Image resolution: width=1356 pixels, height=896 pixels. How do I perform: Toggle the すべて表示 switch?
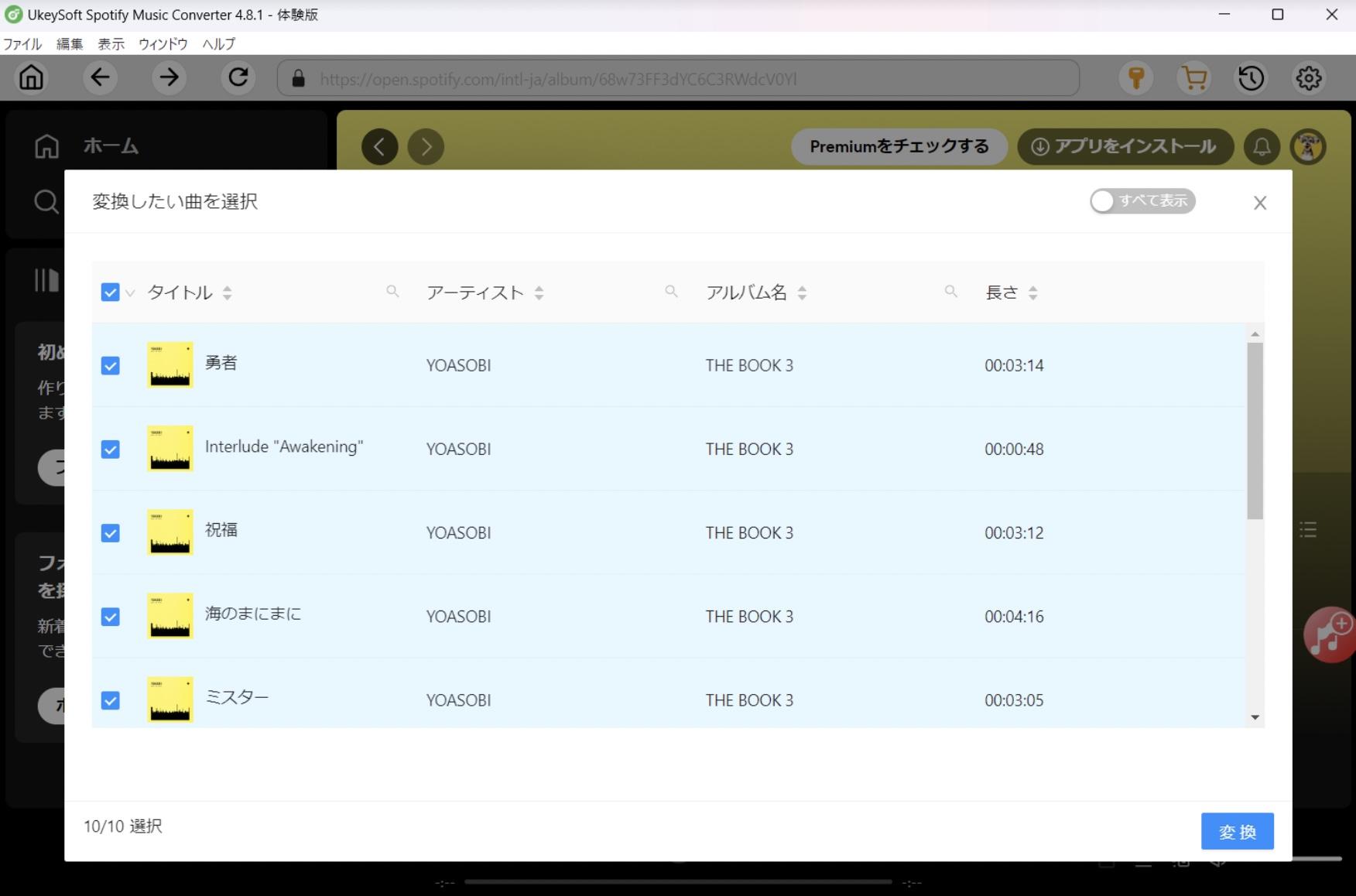[x=1142, y=201]
